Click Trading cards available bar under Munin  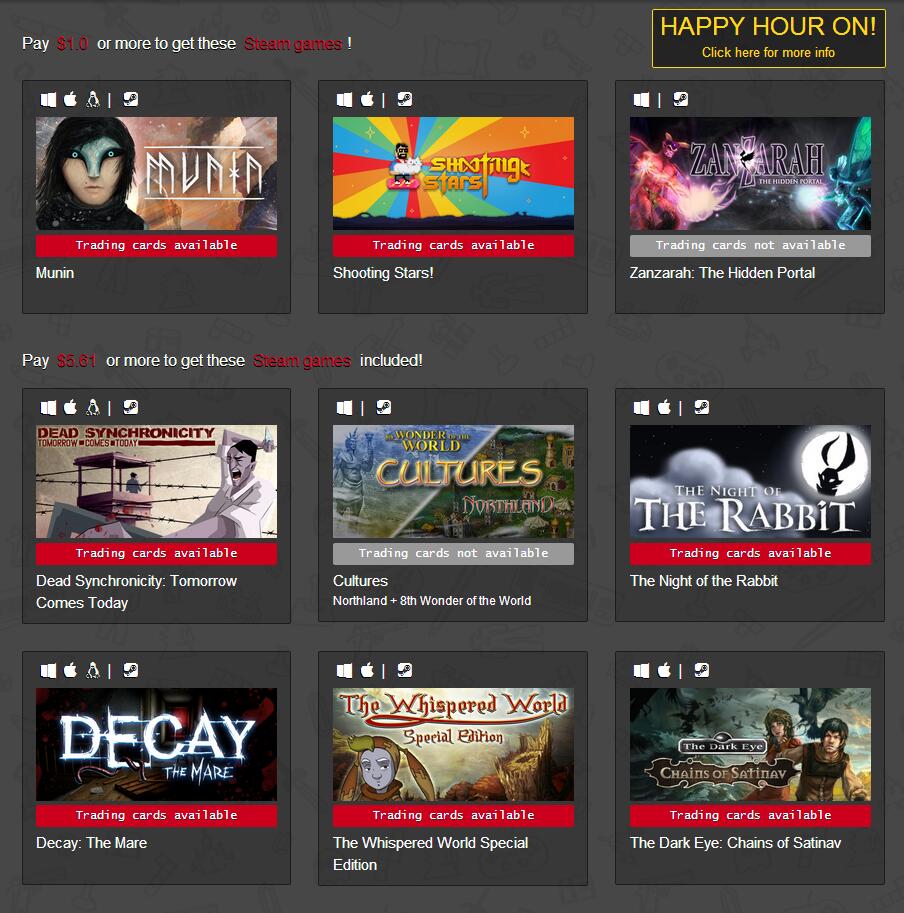pyautogui.click(x=157, y=246)
